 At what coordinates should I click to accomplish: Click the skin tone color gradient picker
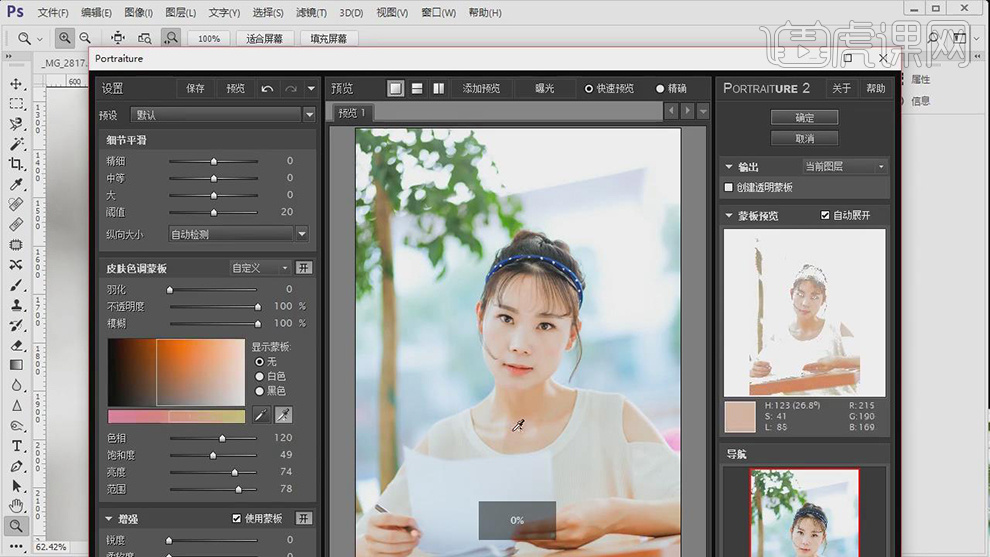(x=176, y=373)
